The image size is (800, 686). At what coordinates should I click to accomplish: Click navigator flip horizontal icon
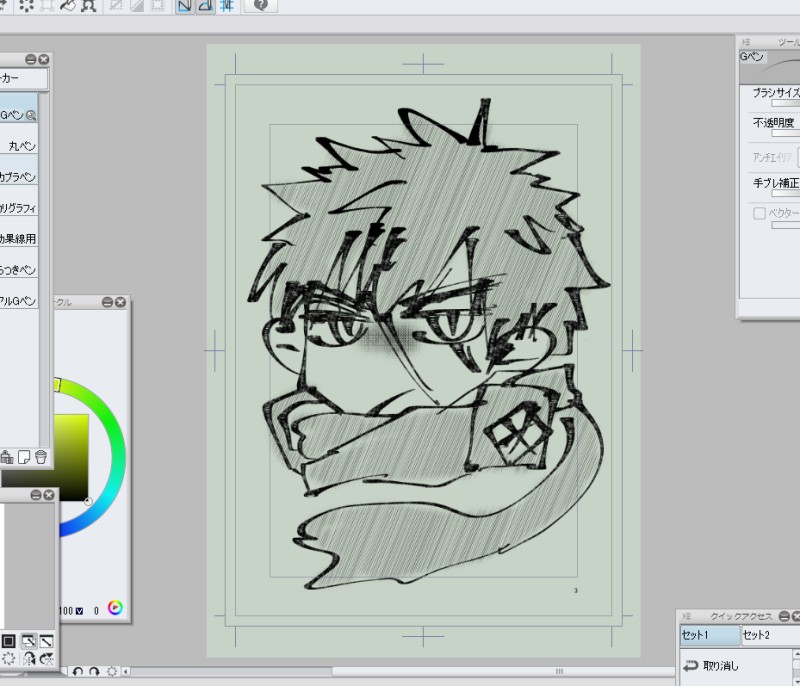tap(29, 659)
